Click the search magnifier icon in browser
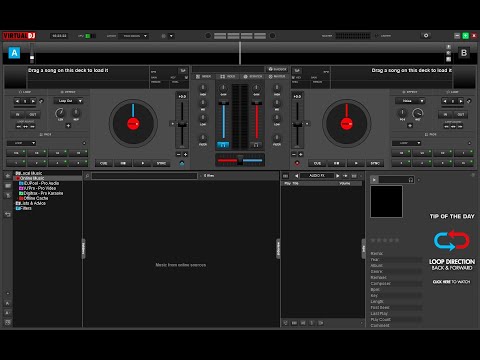Image resolution: width=480 pixels, height=360 pixels. [x=87, y=176]
